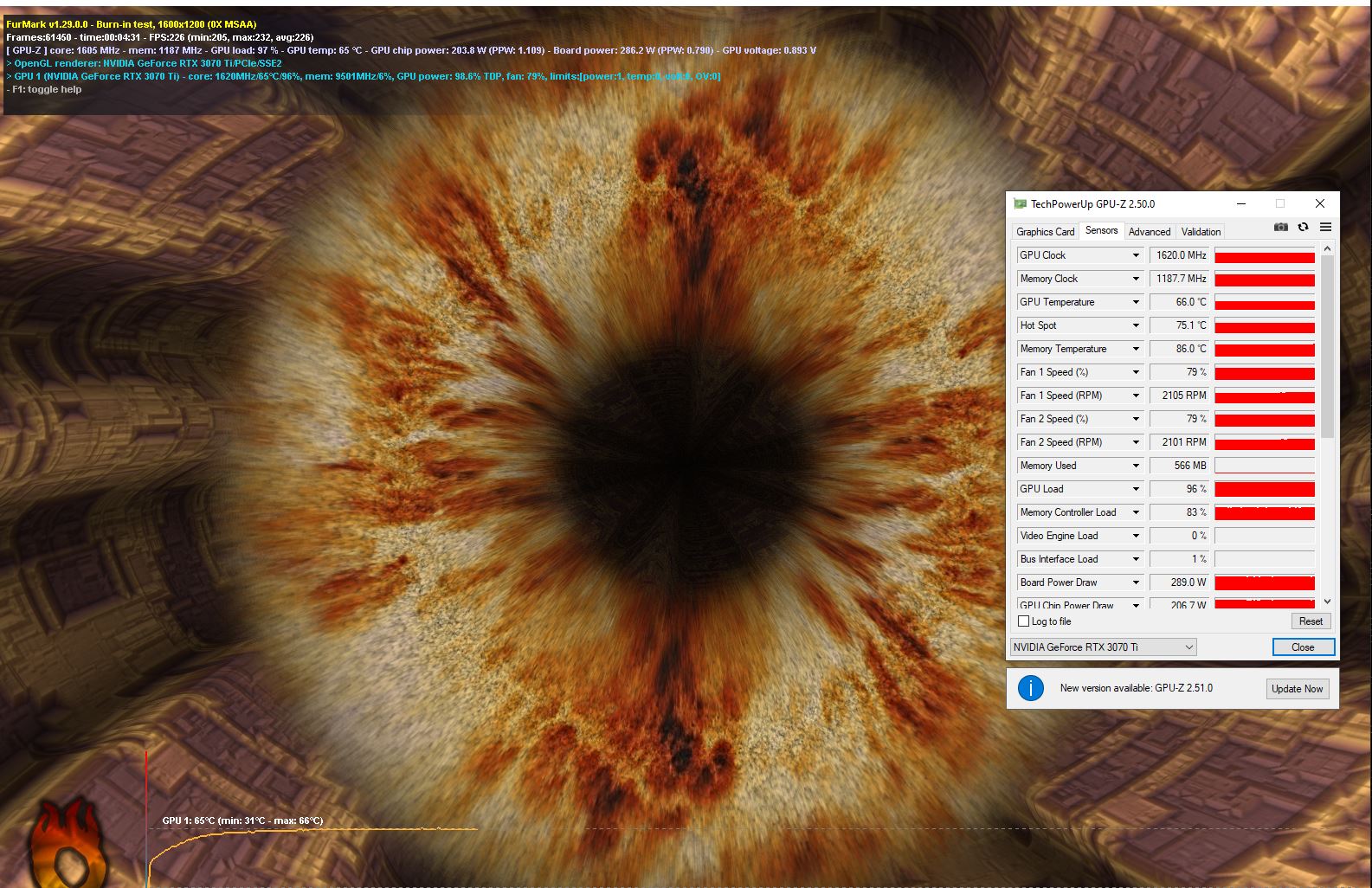Click the sensor list vertical scrollbar thumb

pyautogui.click(x=1327, y=346)
